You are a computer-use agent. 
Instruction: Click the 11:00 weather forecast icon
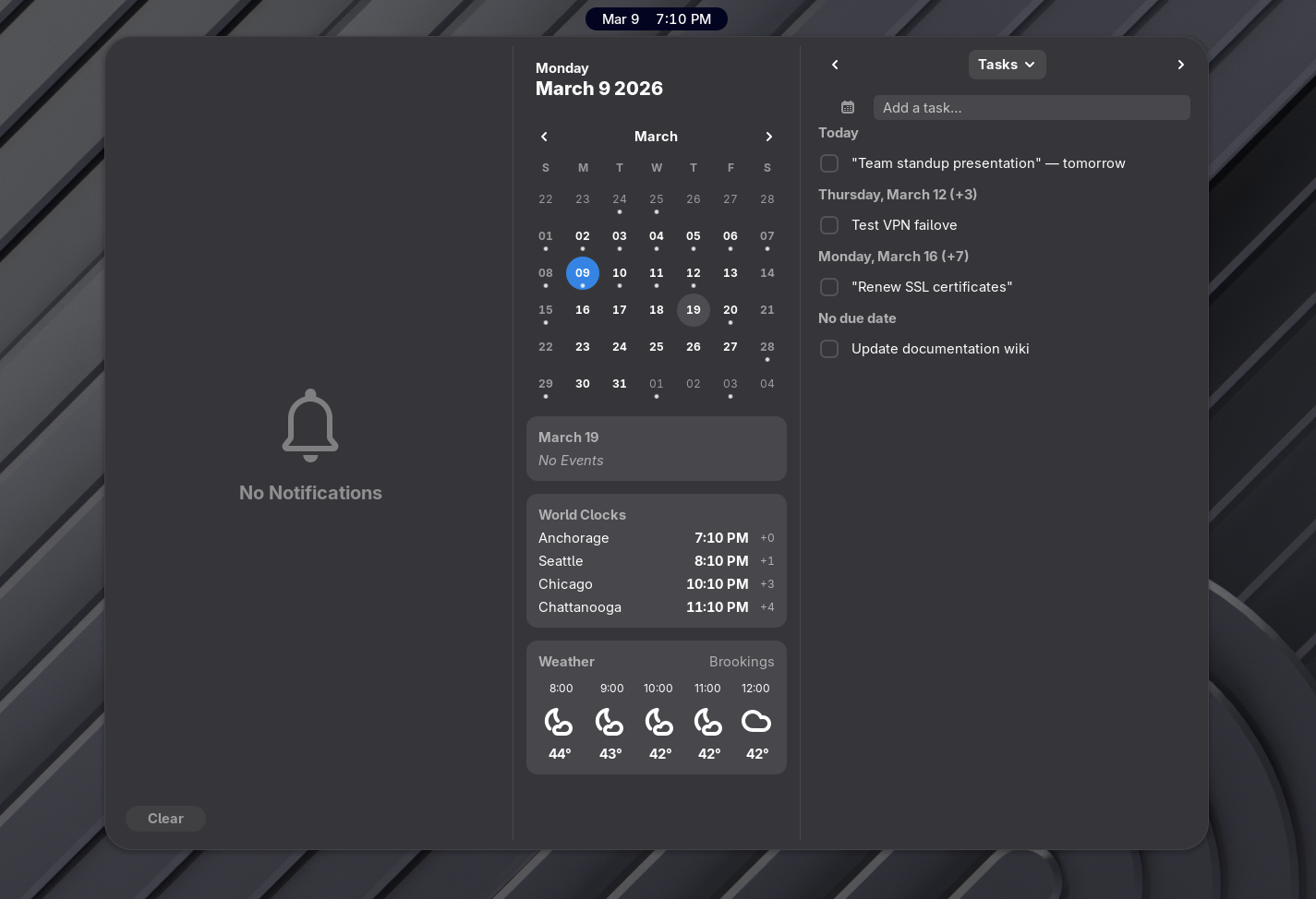[708, 721]
